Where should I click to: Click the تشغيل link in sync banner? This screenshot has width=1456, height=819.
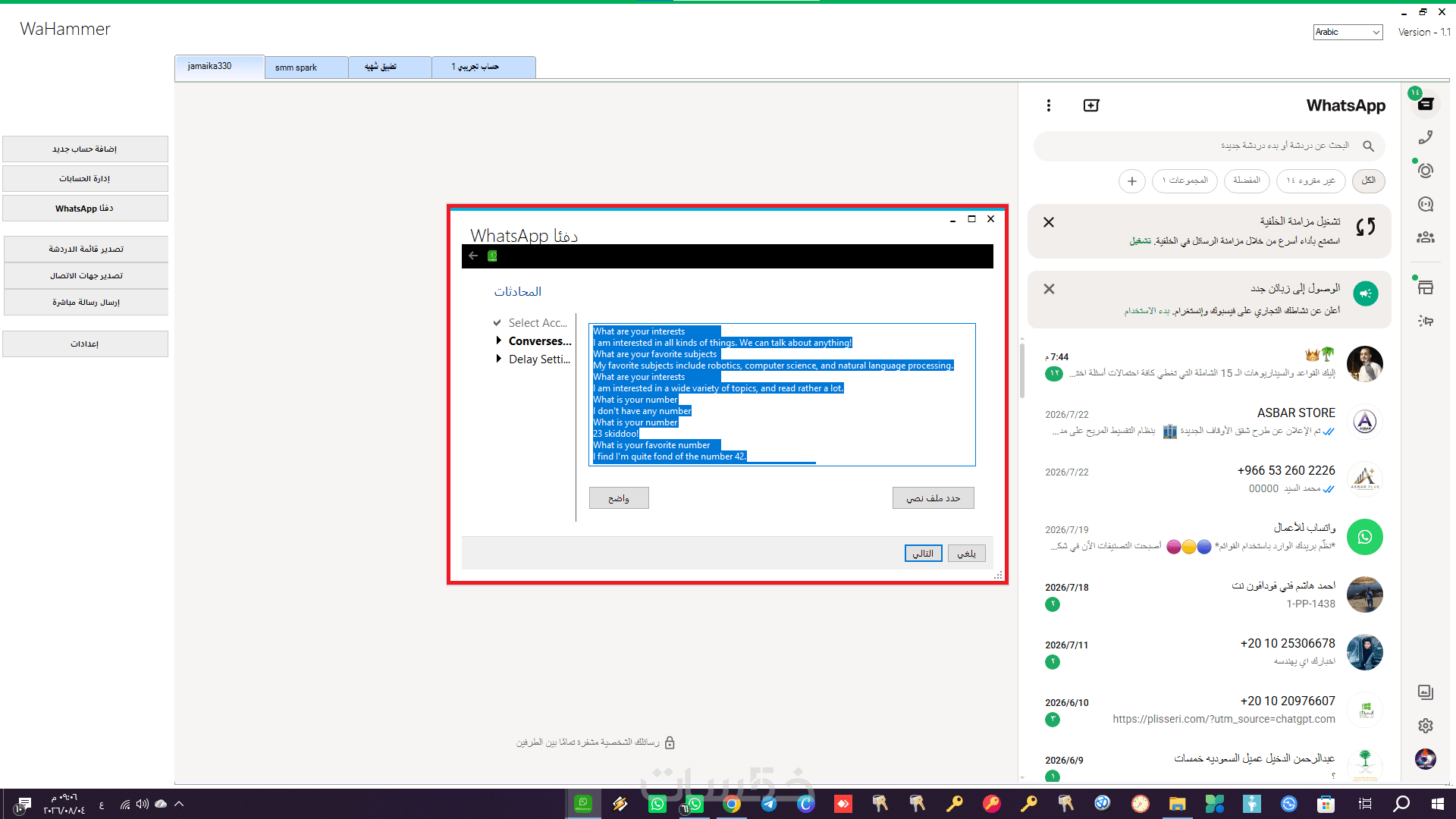tap(1141, 241)
